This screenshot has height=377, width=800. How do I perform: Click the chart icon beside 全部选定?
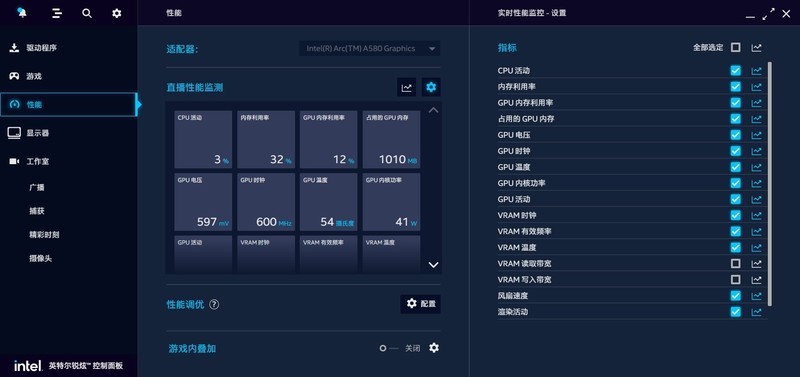pos(756,47)
